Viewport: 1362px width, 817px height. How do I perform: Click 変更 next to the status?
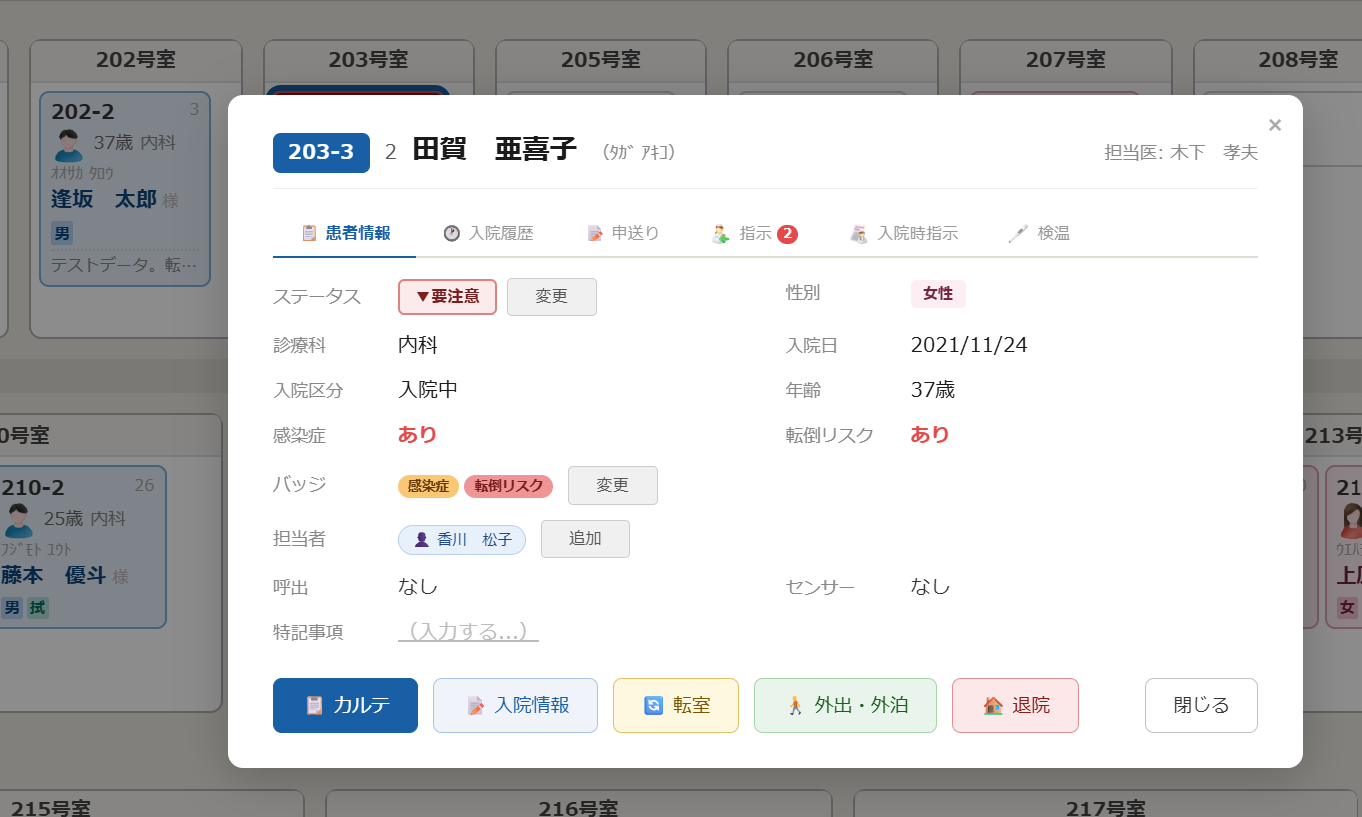(552, 297)
